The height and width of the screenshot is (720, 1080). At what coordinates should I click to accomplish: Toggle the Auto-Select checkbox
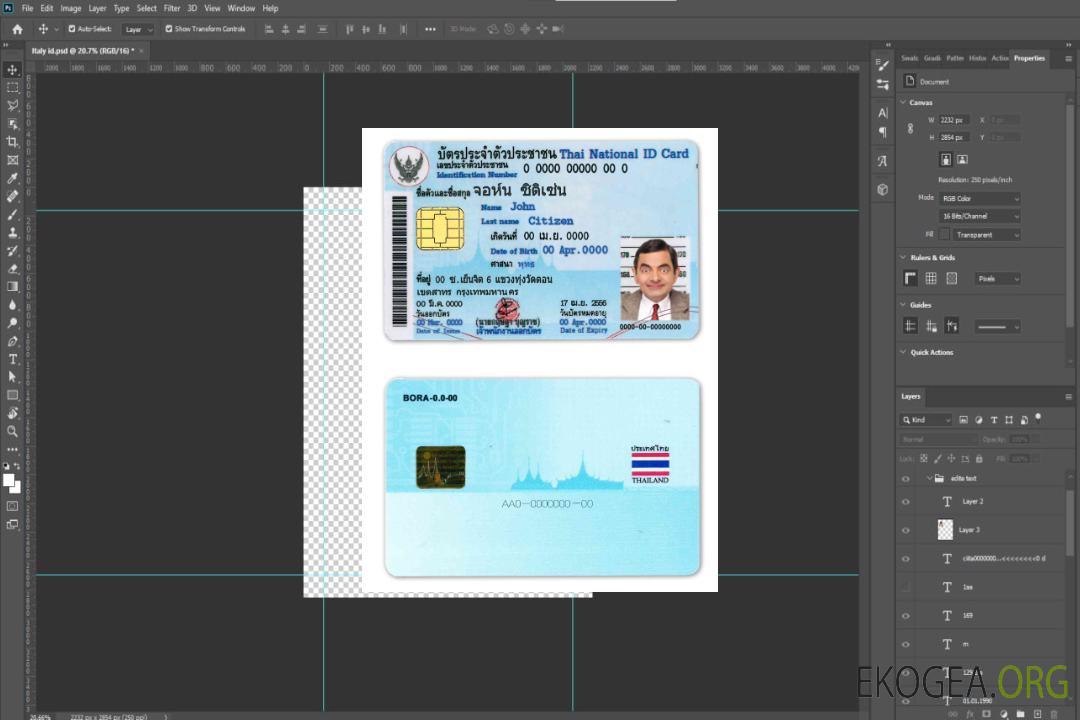(72, 29)
